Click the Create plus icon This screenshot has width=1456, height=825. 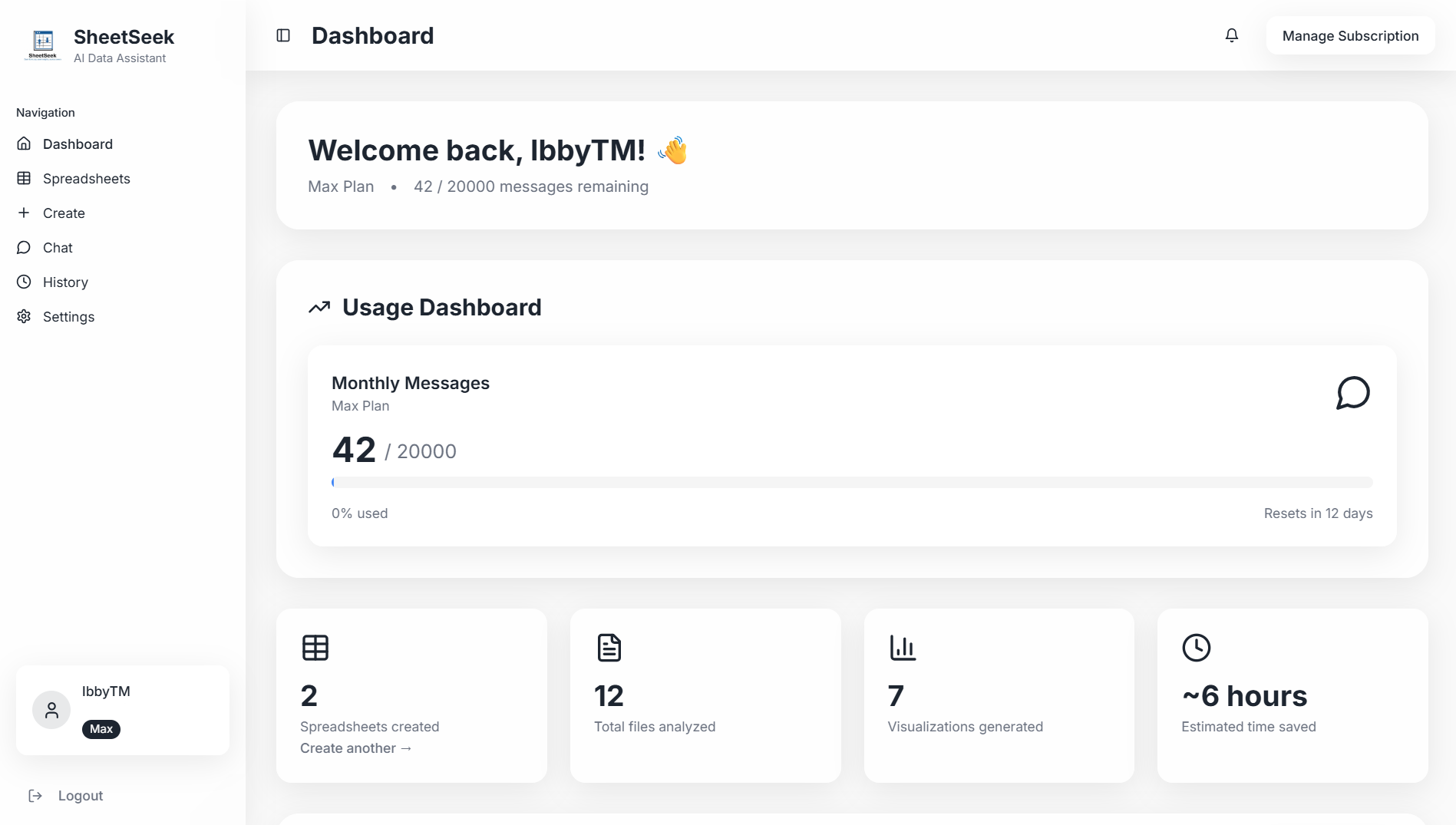click(24, 213)
